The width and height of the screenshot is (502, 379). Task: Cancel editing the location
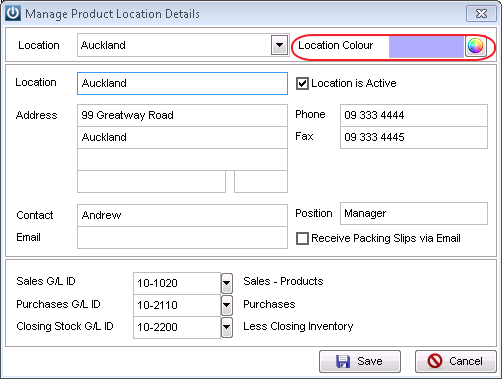tap(456, 361)
